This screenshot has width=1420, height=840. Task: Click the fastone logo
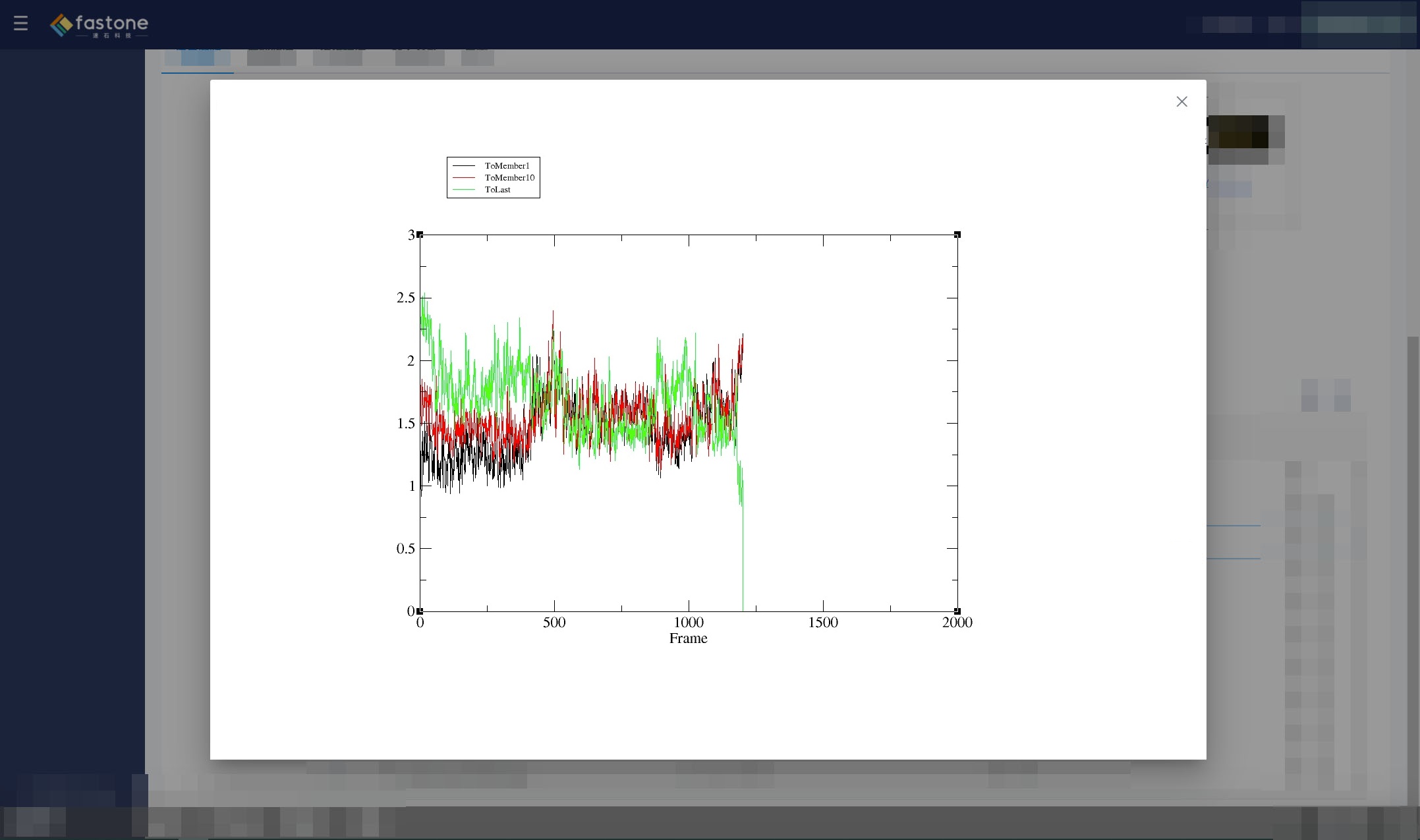tap(99, 25)
